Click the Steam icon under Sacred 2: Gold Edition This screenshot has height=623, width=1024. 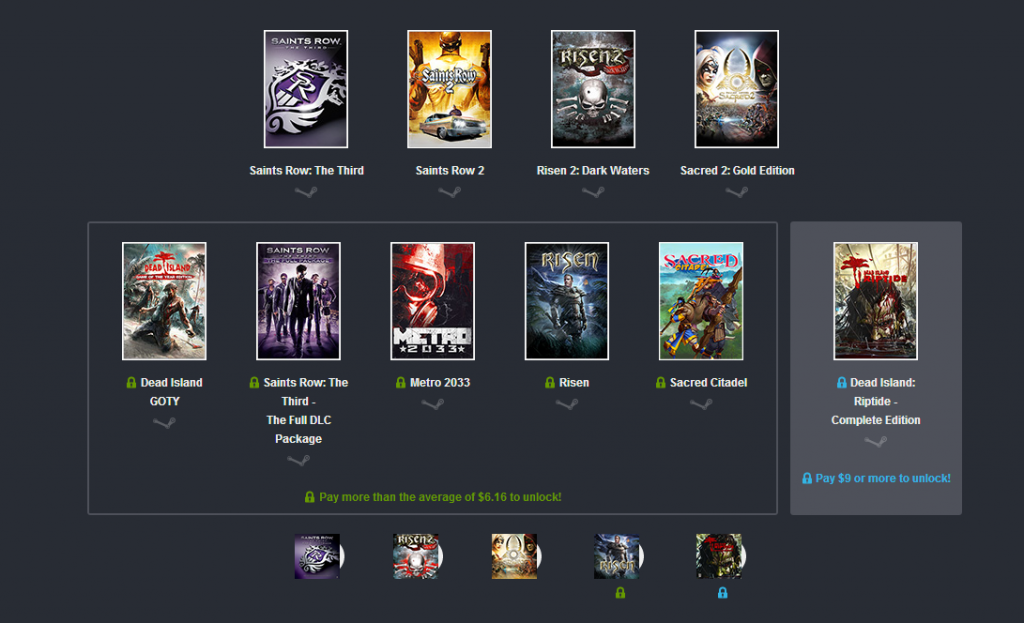[737, 192]
